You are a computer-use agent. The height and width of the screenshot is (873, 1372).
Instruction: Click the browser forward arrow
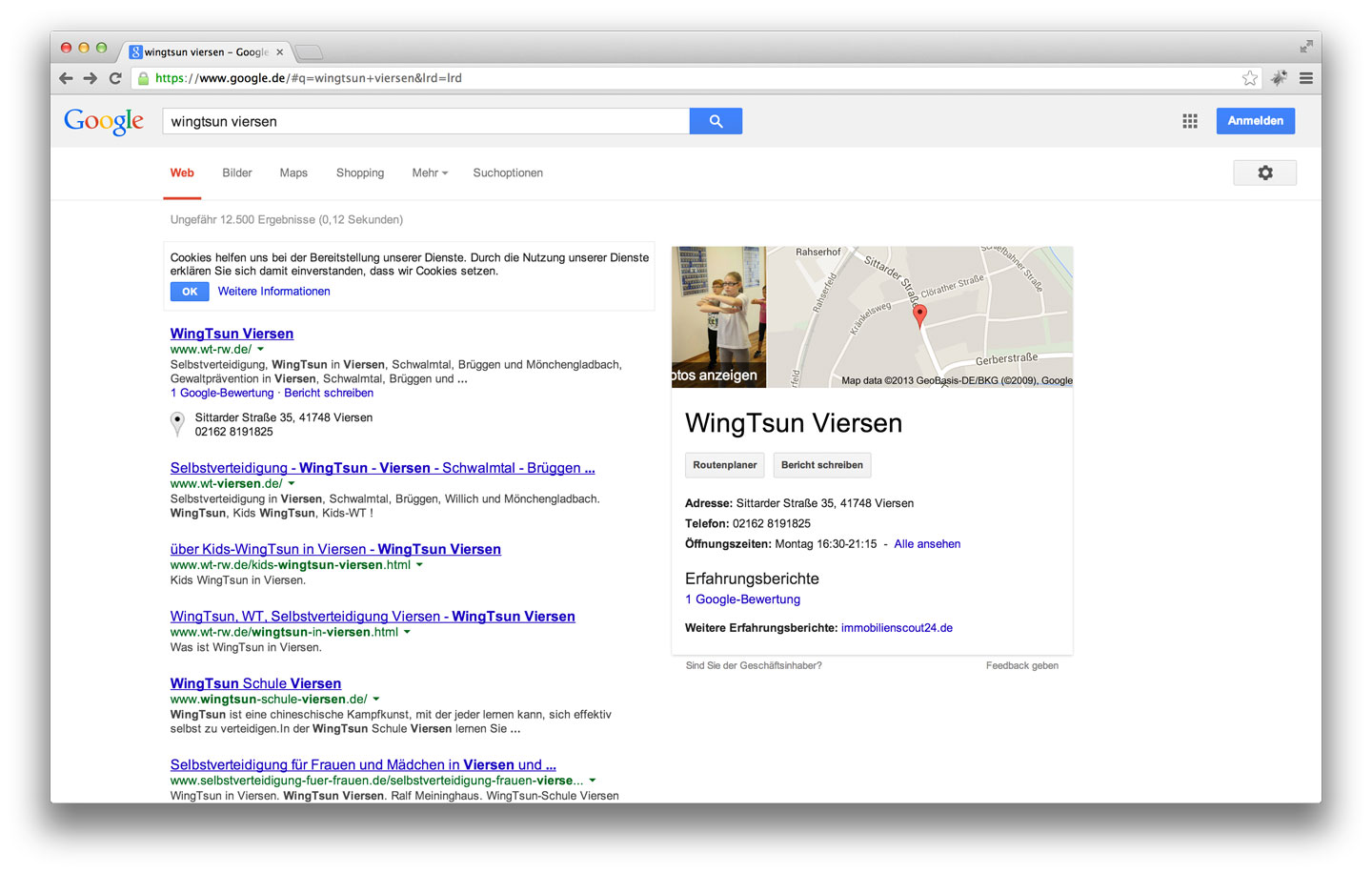pyautogui.click(x=91, y=78)
